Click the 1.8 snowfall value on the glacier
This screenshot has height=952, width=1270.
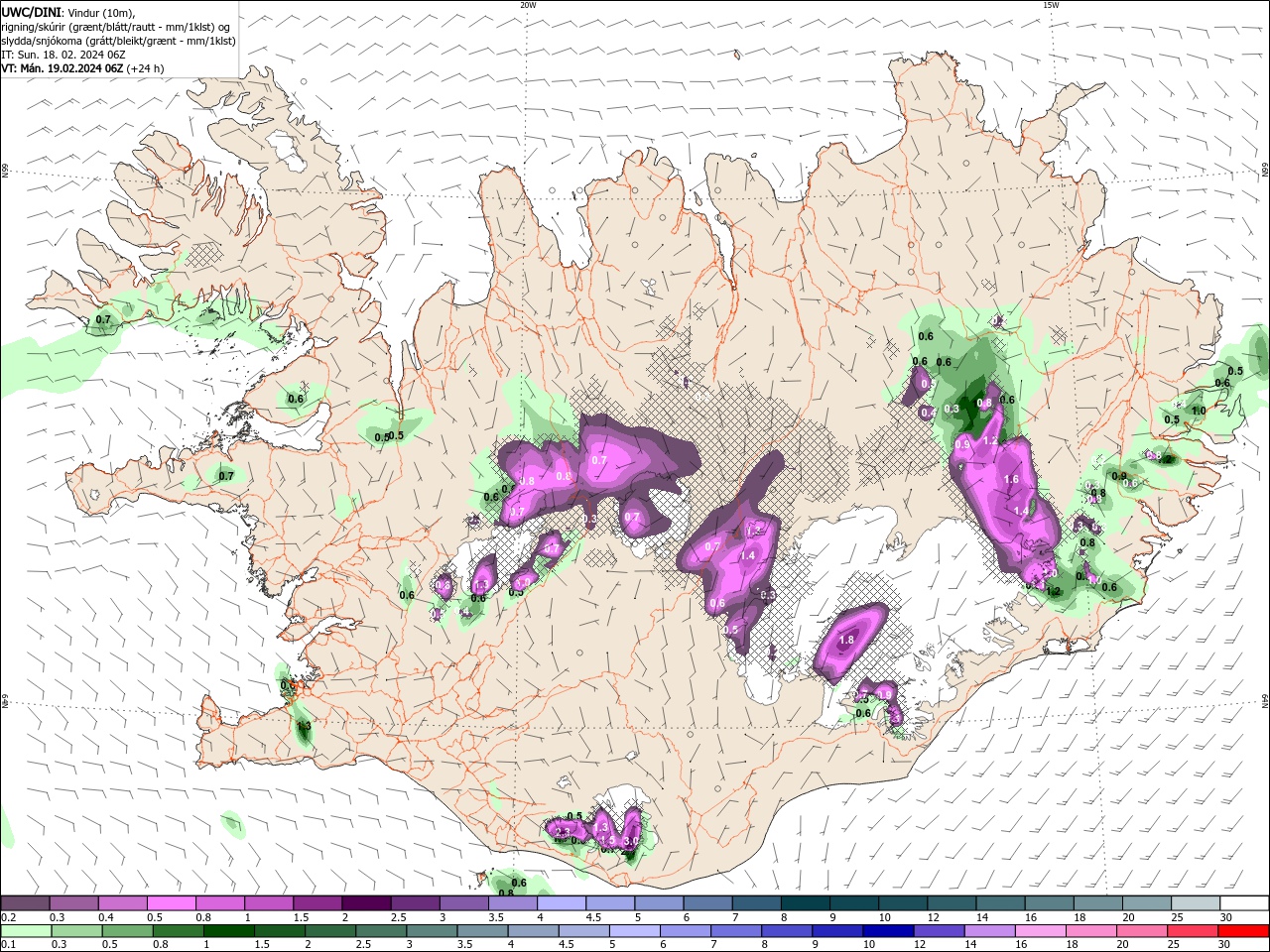846,641
